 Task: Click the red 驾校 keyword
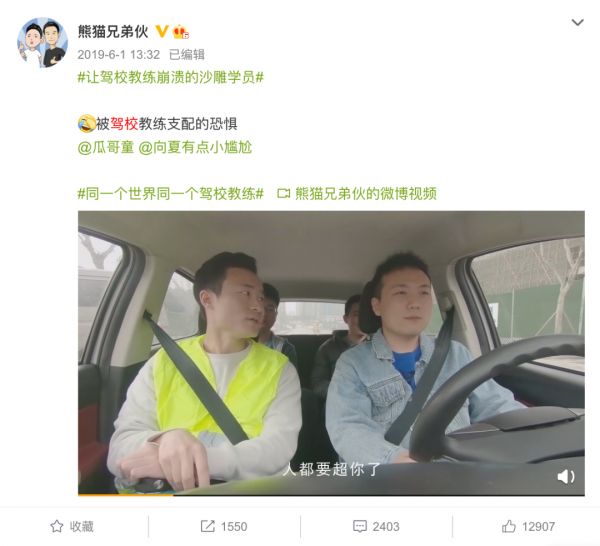124,124
